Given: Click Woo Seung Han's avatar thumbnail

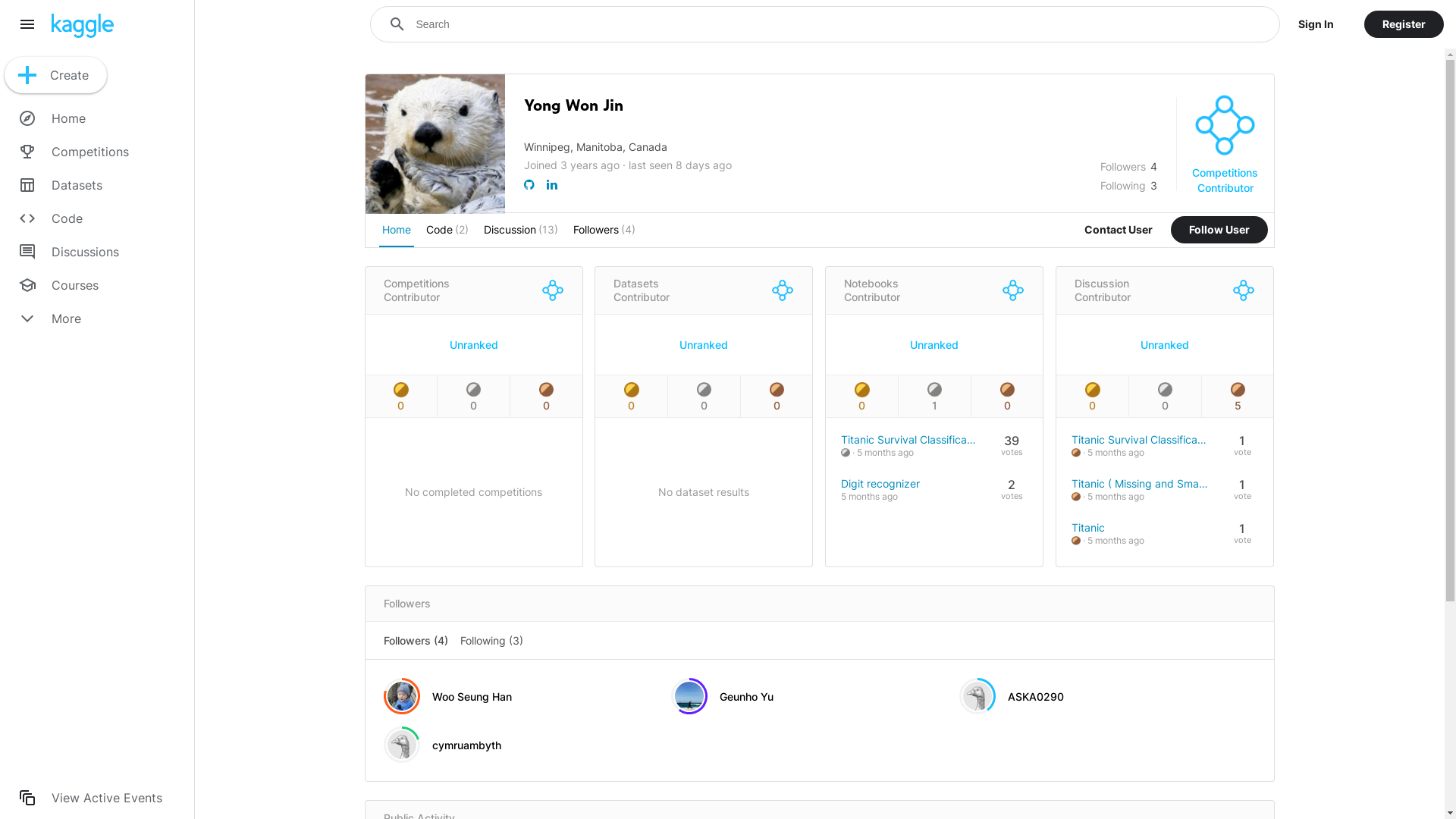Looking at the screenshot, I should point(402,696).
